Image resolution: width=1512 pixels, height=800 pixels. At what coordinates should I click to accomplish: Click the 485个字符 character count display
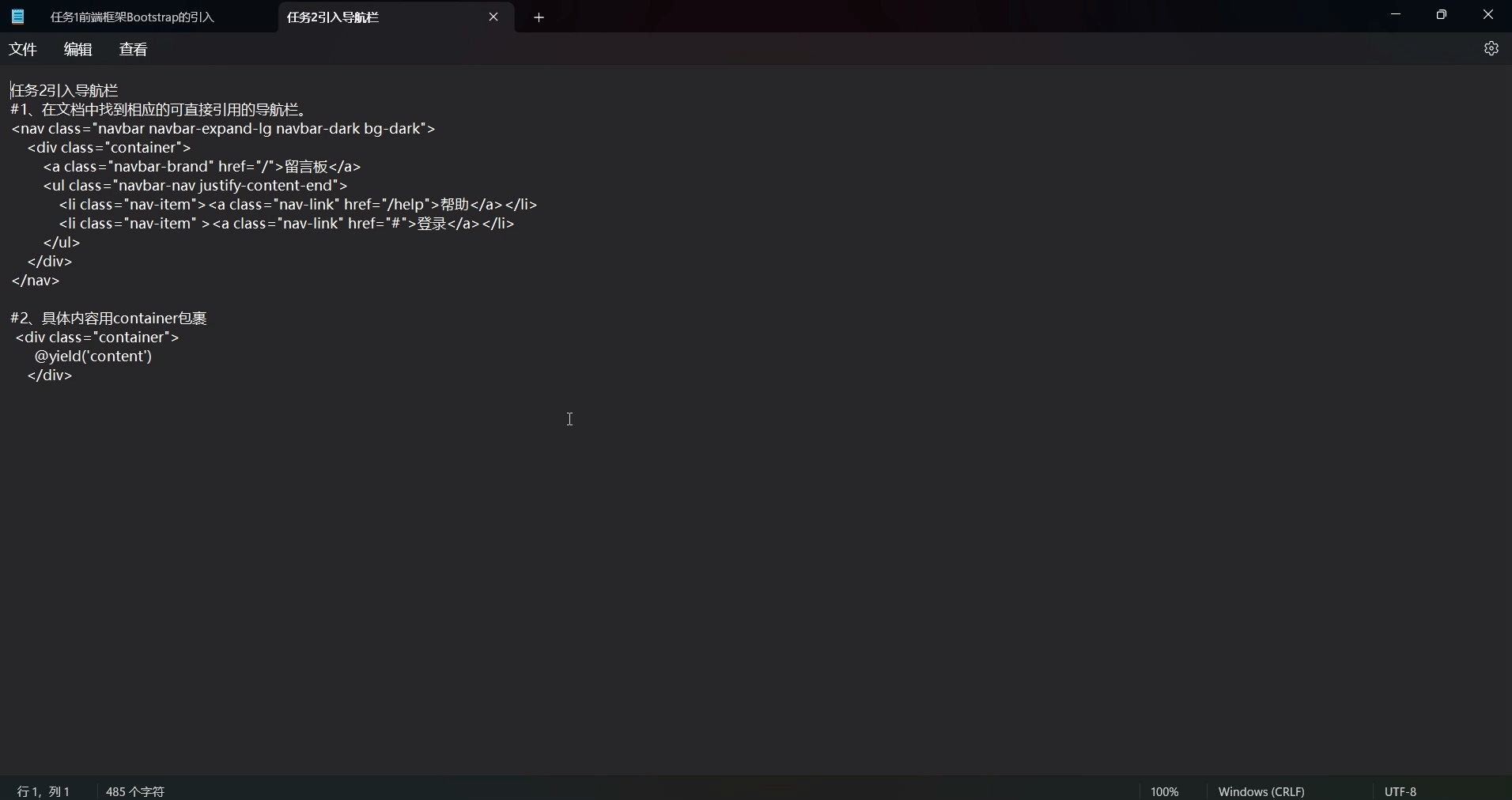[x=134, y=791]
